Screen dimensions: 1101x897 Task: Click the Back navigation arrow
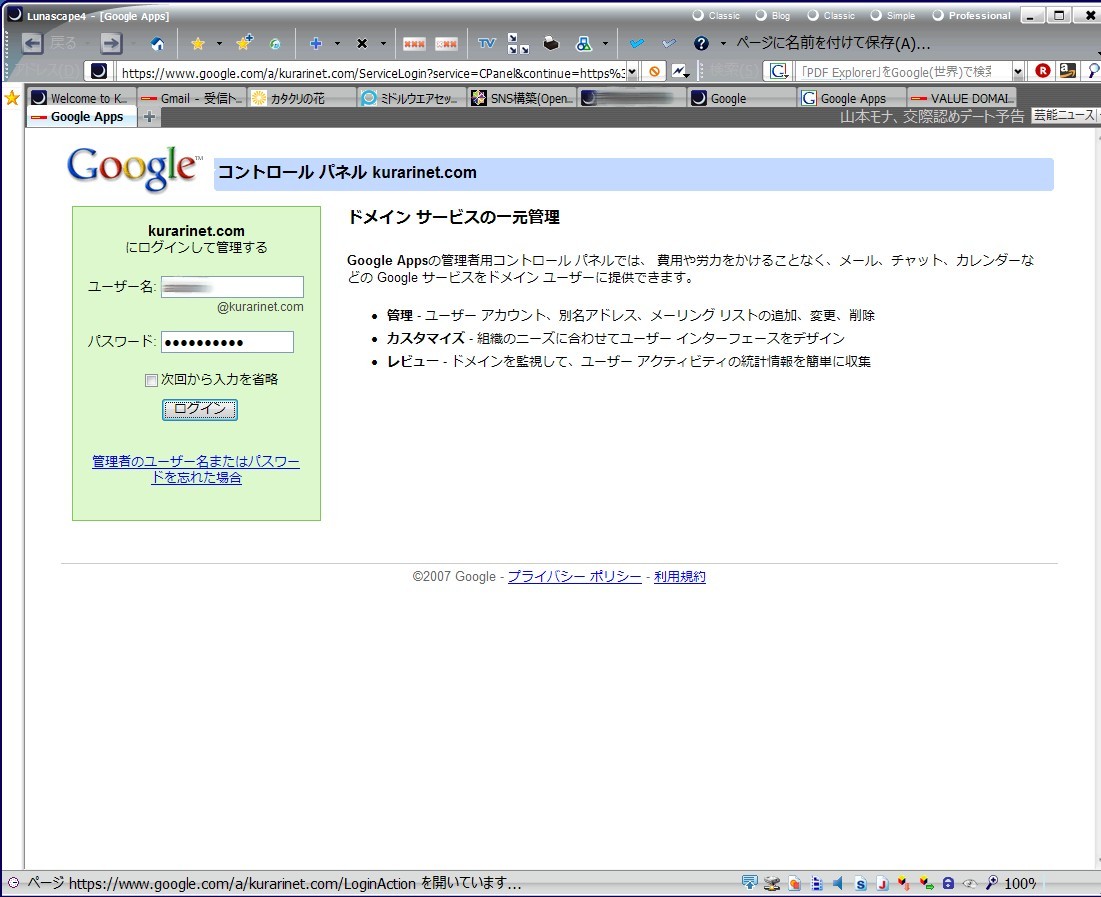click(32, 44)
